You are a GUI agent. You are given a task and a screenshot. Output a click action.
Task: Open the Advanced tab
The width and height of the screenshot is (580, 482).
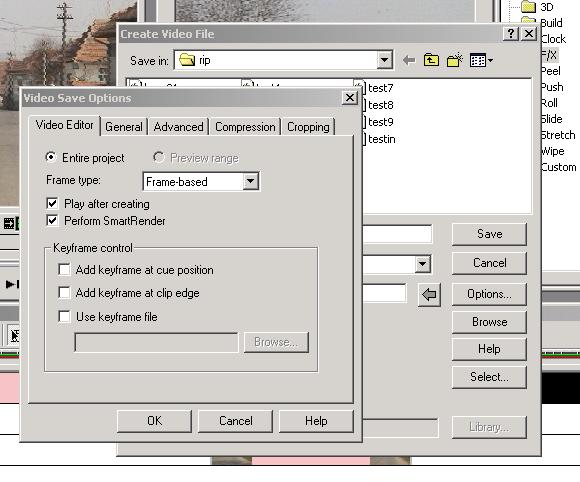point(179,127)
